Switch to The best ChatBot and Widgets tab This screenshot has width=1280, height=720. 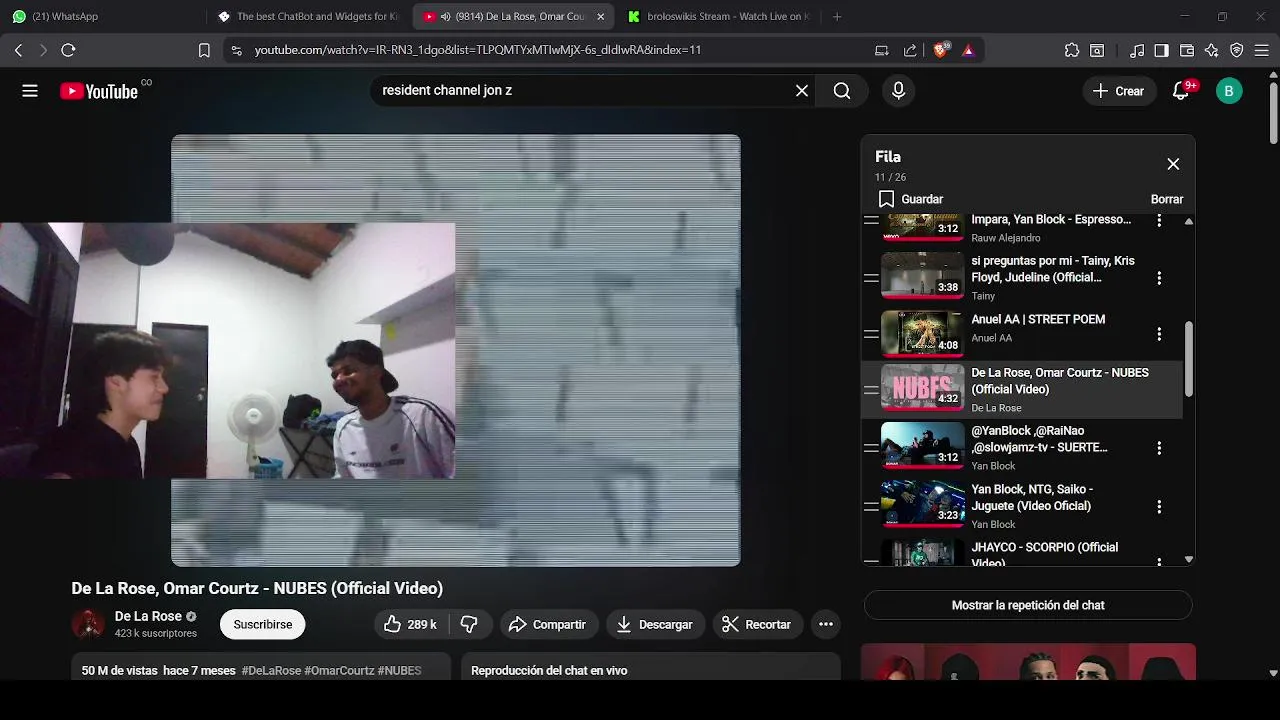click(310, 16)
